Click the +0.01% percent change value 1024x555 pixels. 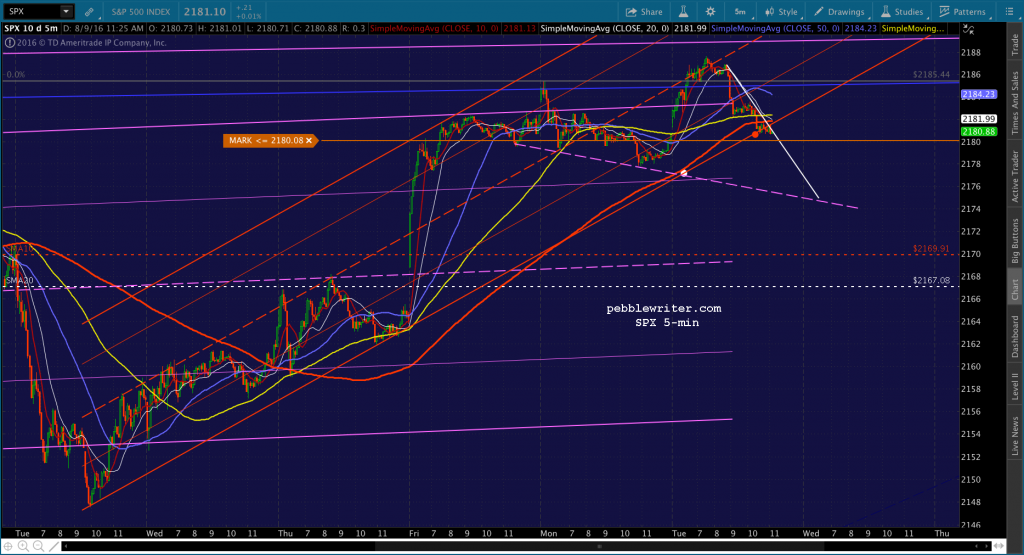click(248, 16)
